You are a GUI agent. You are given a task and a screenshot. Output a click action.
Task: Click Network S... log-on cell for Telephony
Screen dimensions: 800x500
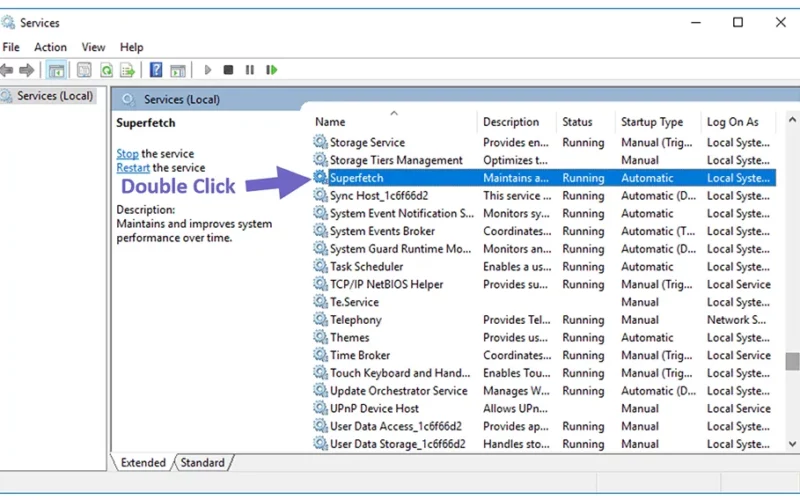pyautogui.click(x=736, y=320)
